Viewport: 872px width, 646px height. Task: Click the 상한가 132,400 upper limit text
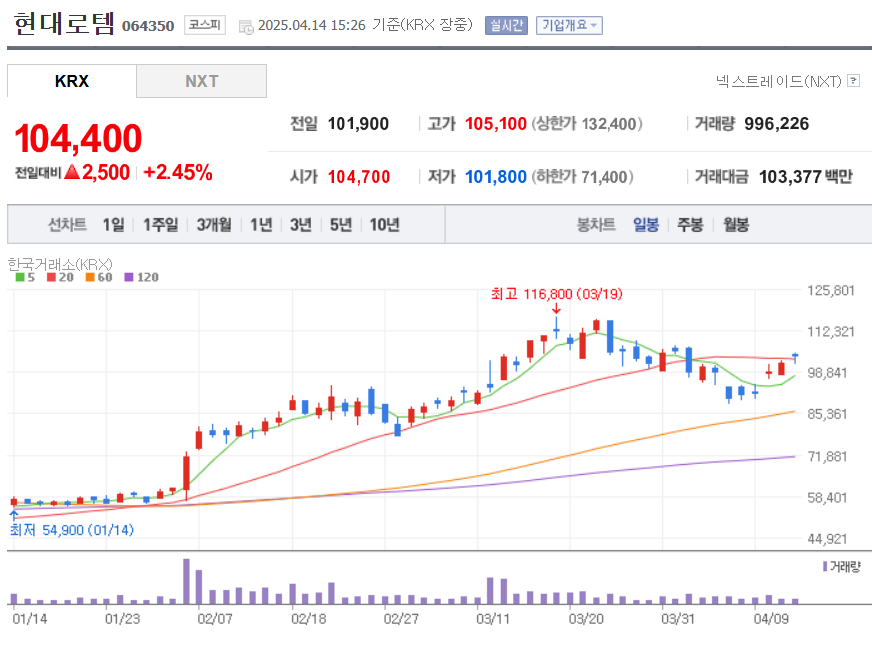tap(587, 123)
